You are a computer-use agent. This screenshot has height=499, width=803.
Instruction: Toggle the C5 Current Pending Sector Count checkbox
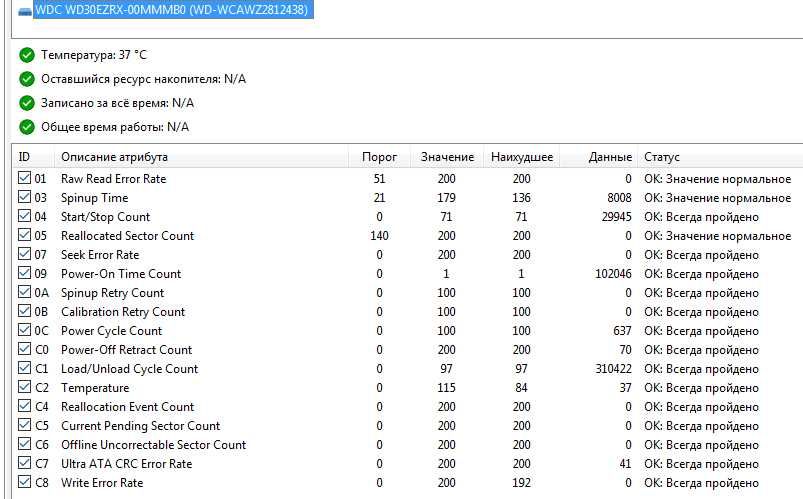(x=24, y=424)
